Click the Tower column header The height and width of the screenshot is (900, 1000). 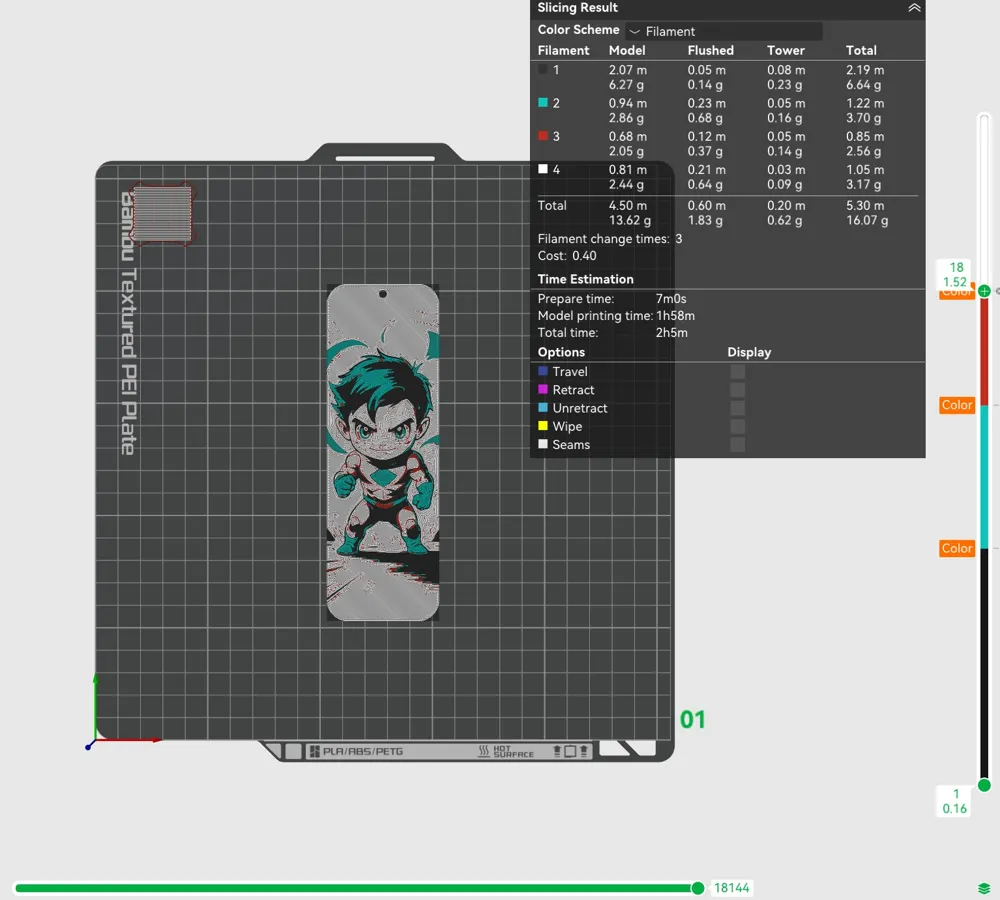coord(786,50)
